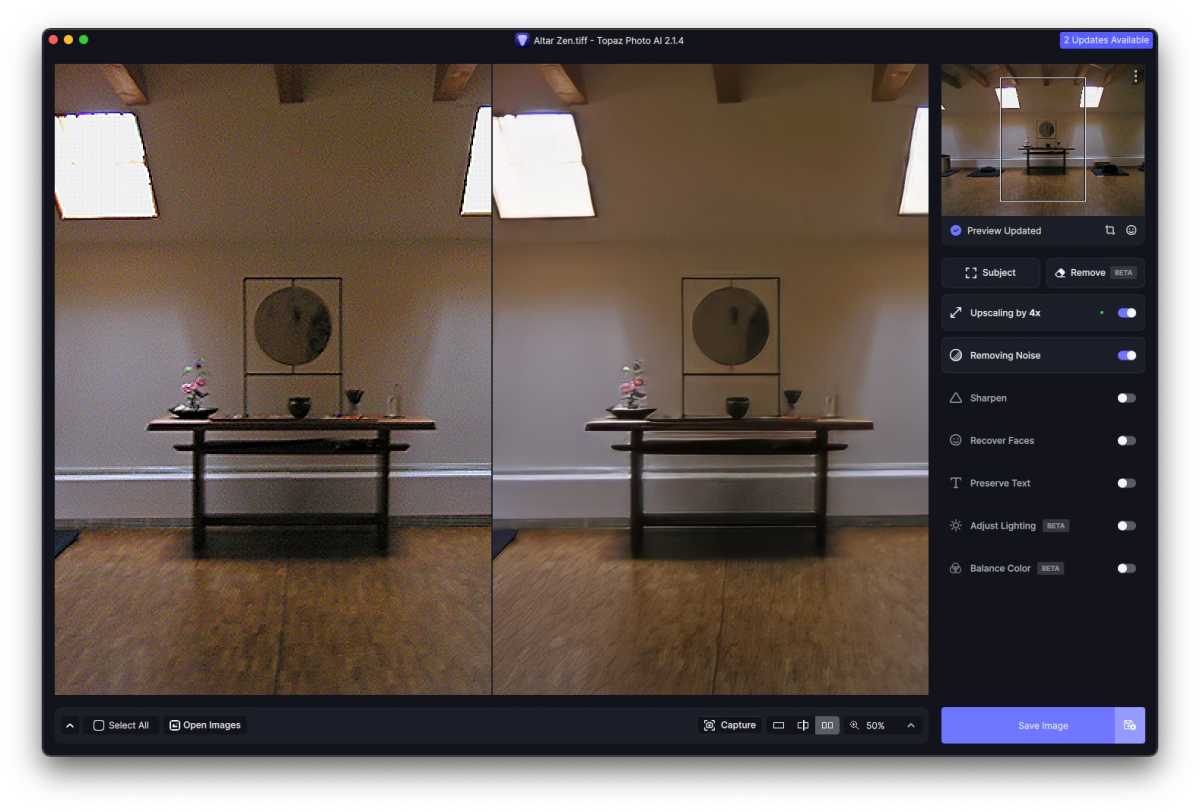Click the Save Image button
The height and width of the screenshot is (812, 1200).
(1028, 725)
